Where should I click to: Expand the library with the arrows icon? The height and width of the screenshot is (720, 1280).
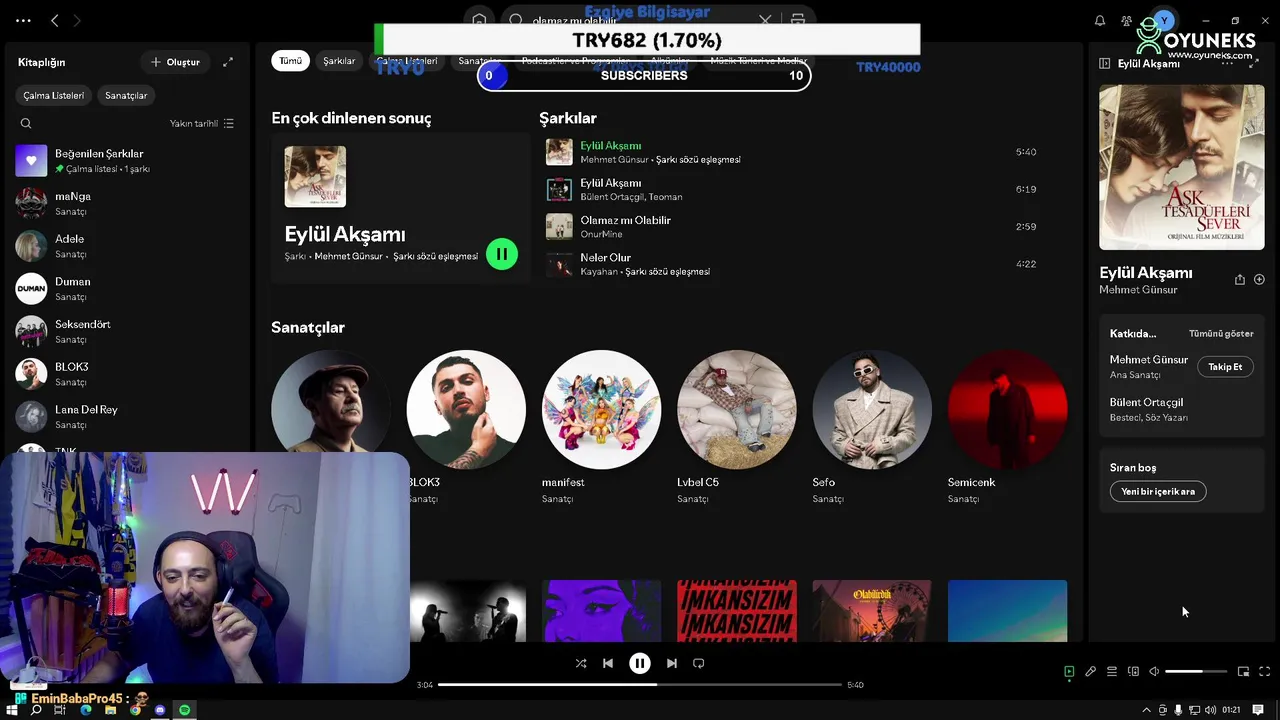(x=228, y=62)
